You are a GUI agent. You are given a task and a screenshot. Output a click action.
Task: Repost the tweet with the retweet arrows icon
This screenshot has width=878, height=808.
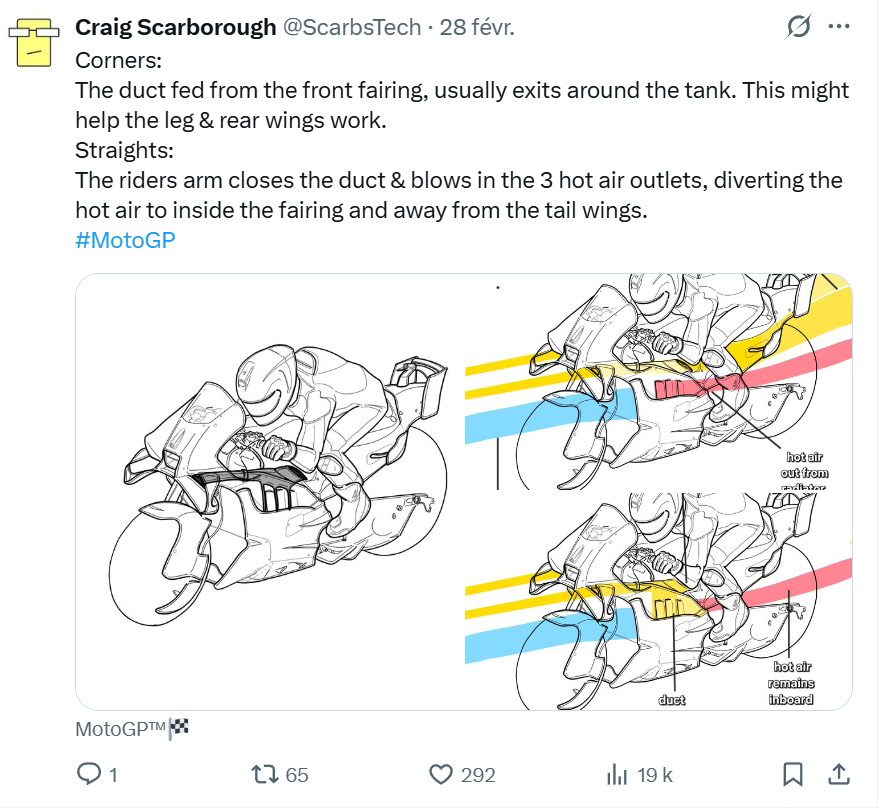tap(264, 774)
